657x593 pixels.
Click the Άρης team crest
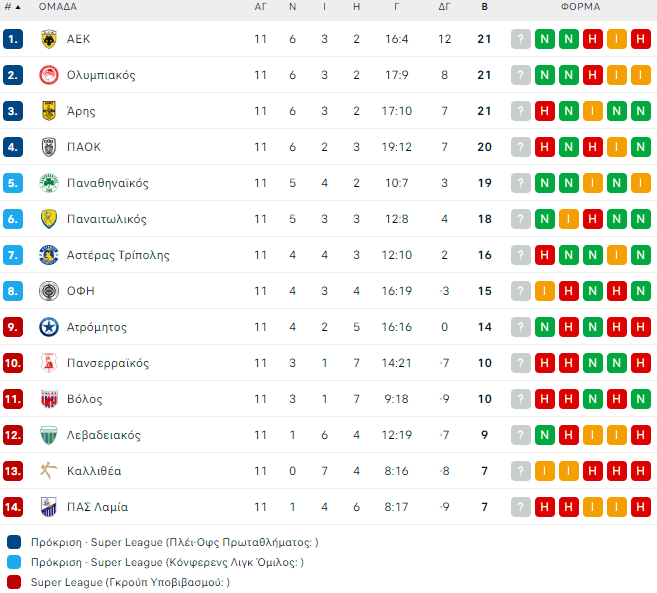point(48,111)
